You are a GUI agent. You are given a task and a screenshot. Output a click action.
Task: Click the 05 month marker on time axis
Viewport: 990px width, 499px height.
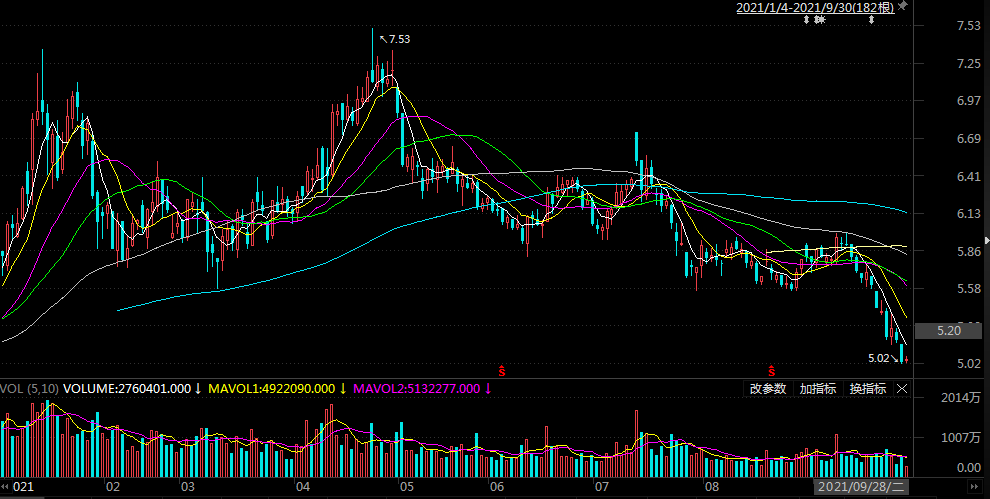tap(406, 487)
